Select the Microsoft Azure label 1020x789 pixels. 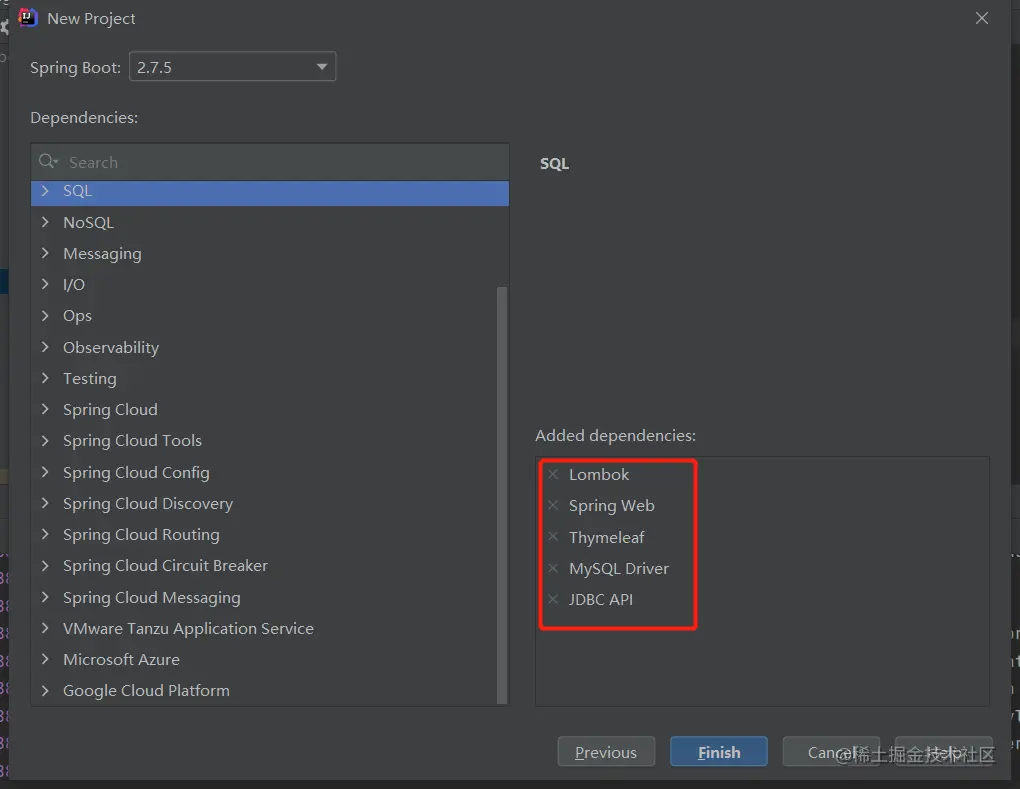click(121, 660)
